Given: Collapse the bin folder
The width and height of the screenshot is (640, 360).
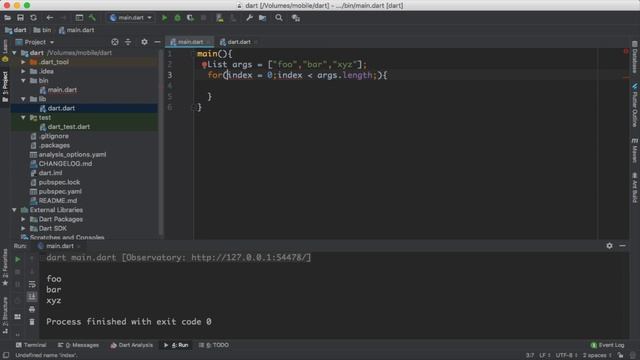Looking at the screenshot, I should click(x=23, y=81).
